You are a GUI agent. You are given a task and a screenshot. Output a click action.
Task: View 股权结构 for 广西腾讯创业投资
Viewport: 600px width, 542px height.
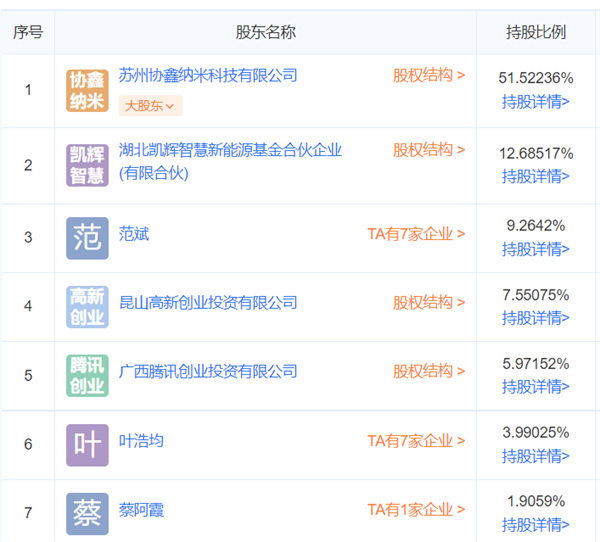429,371
